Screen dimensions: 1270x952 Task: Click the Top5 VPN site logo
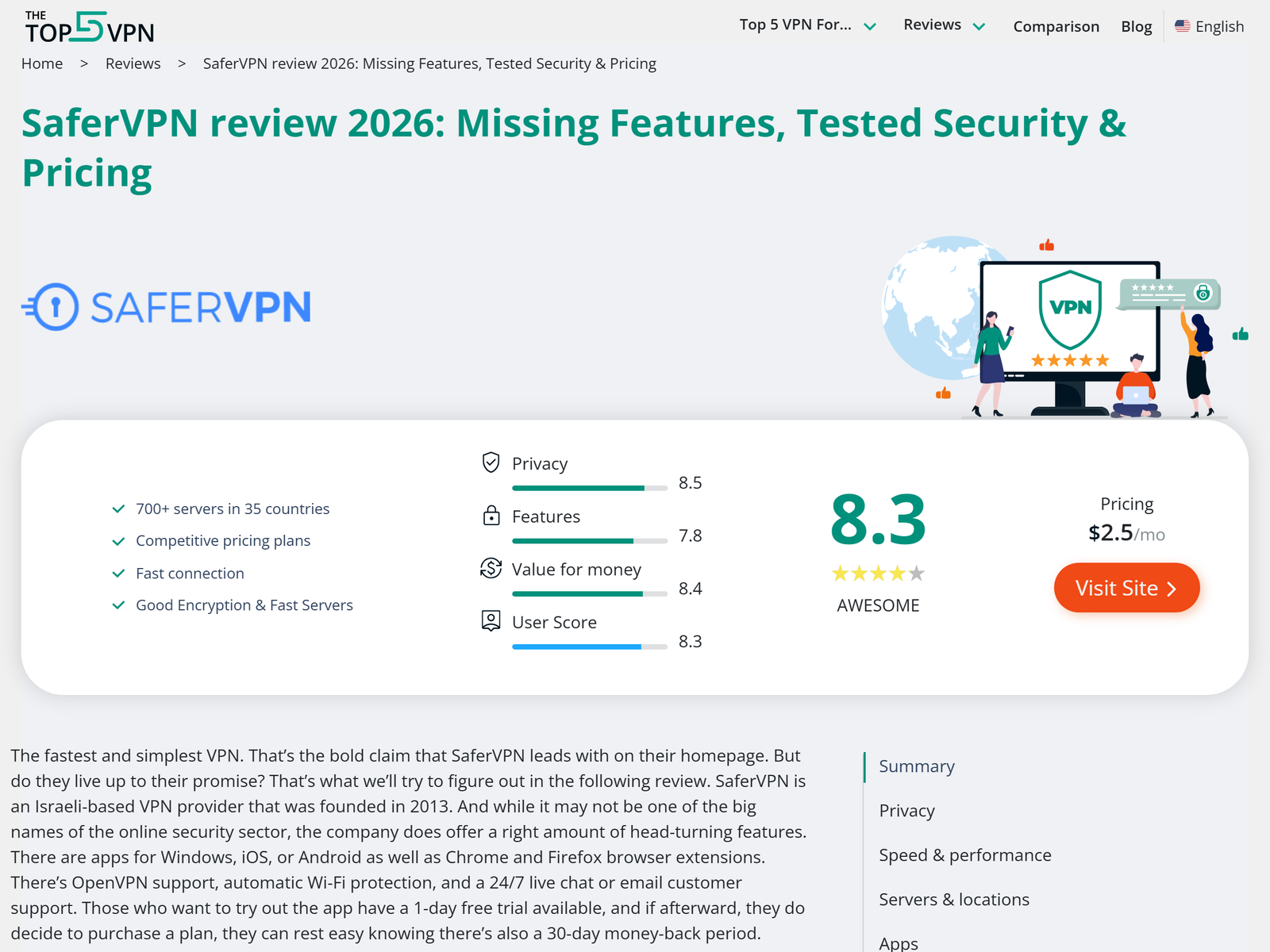click(x=90, y=27)
